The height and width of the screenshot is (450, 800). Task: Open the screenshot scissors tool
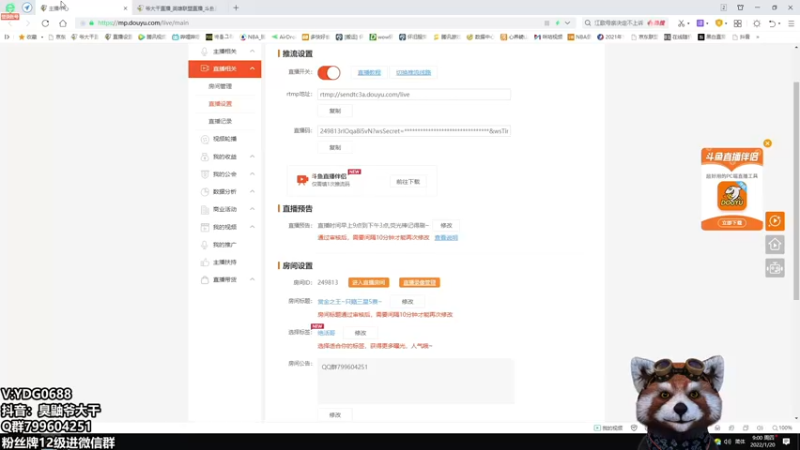(681, 23)
